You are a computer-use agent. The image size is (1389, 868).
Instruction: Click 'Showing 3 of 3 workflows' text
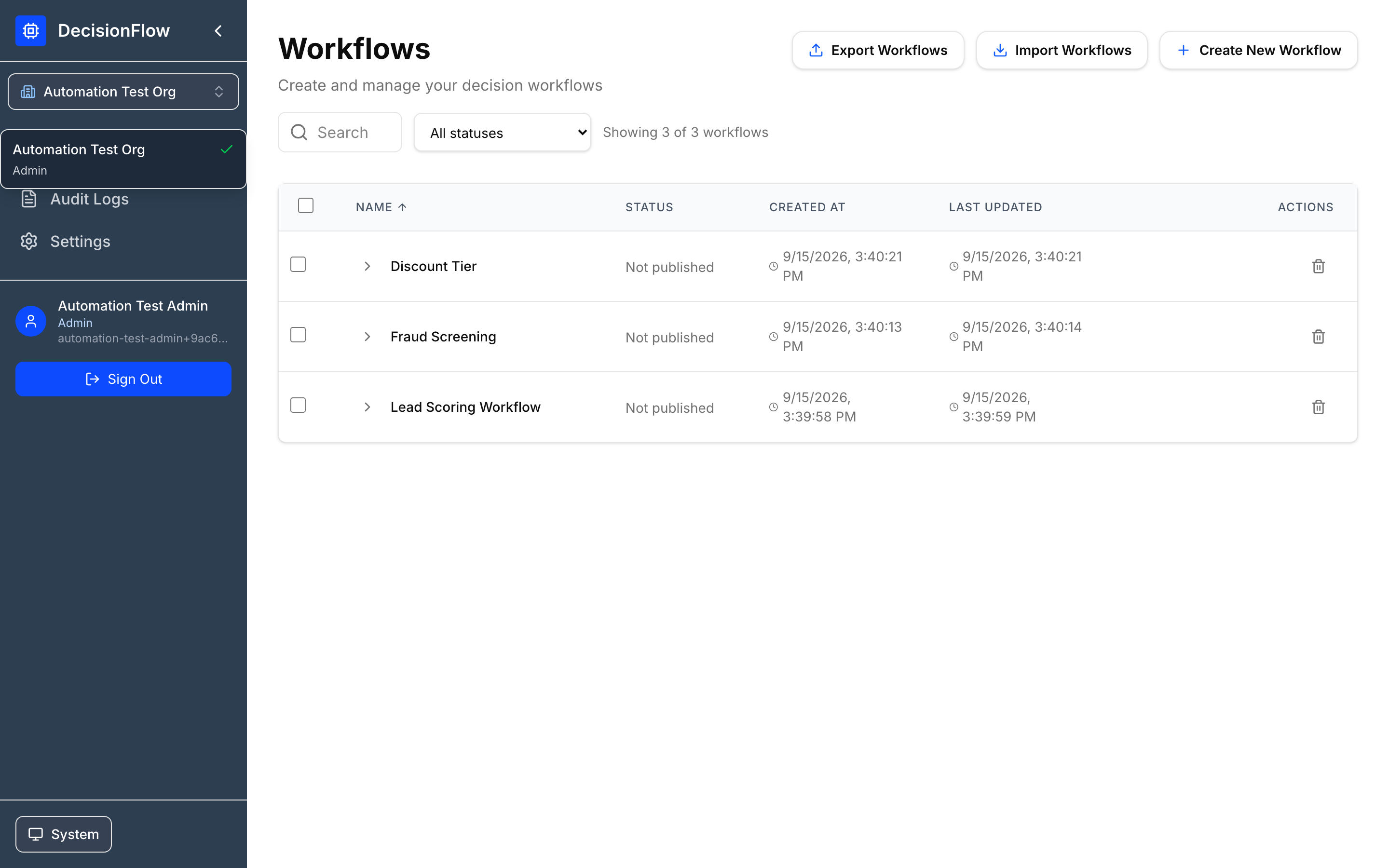[685, 132]
